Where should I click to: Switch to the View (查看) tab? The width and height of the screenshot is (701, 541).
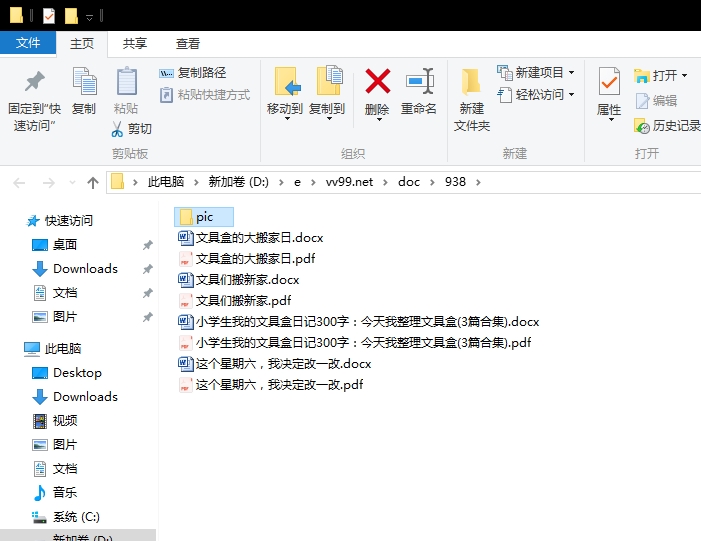pyautogui.click(x=187, y=44)
